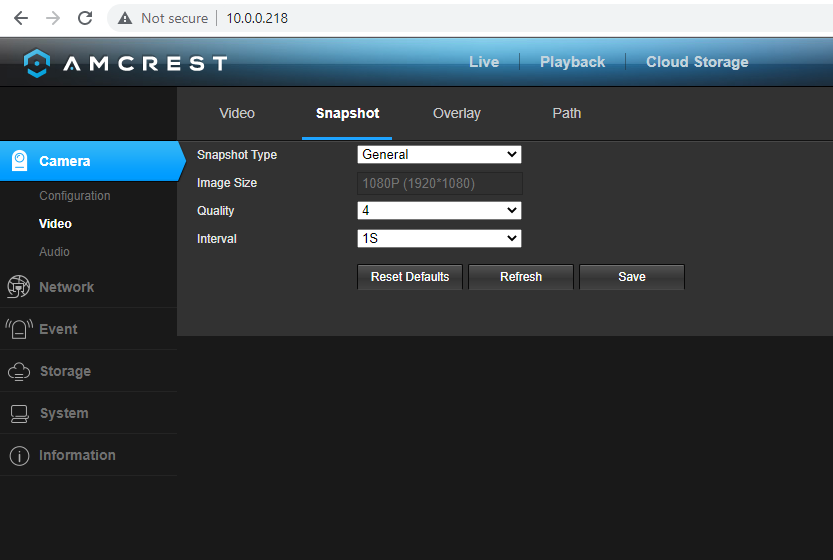
Task: Save the snapshot settings
Action: point(632,277)
